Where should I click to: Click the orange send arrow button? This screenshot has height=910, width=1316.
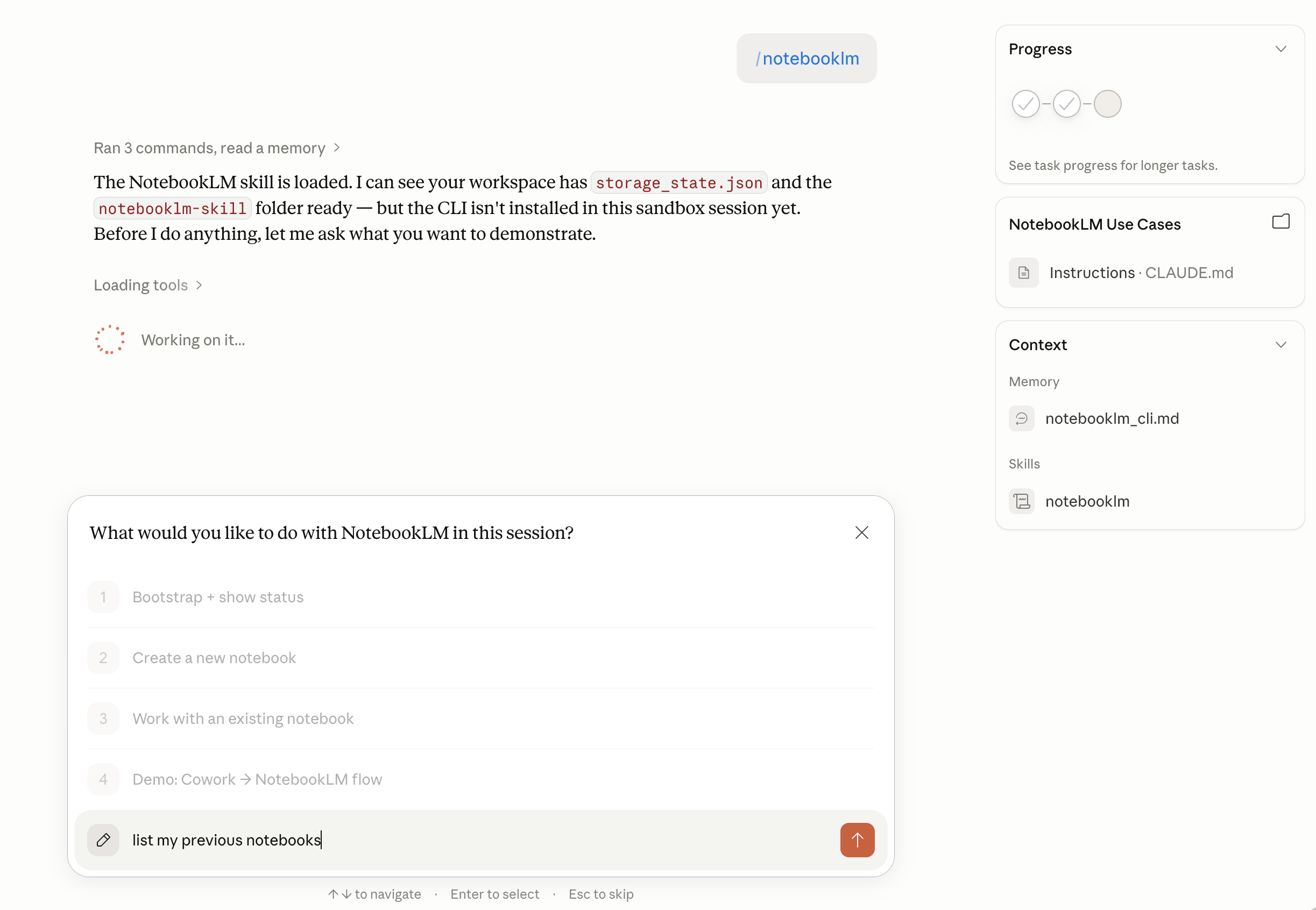[856, 840]
